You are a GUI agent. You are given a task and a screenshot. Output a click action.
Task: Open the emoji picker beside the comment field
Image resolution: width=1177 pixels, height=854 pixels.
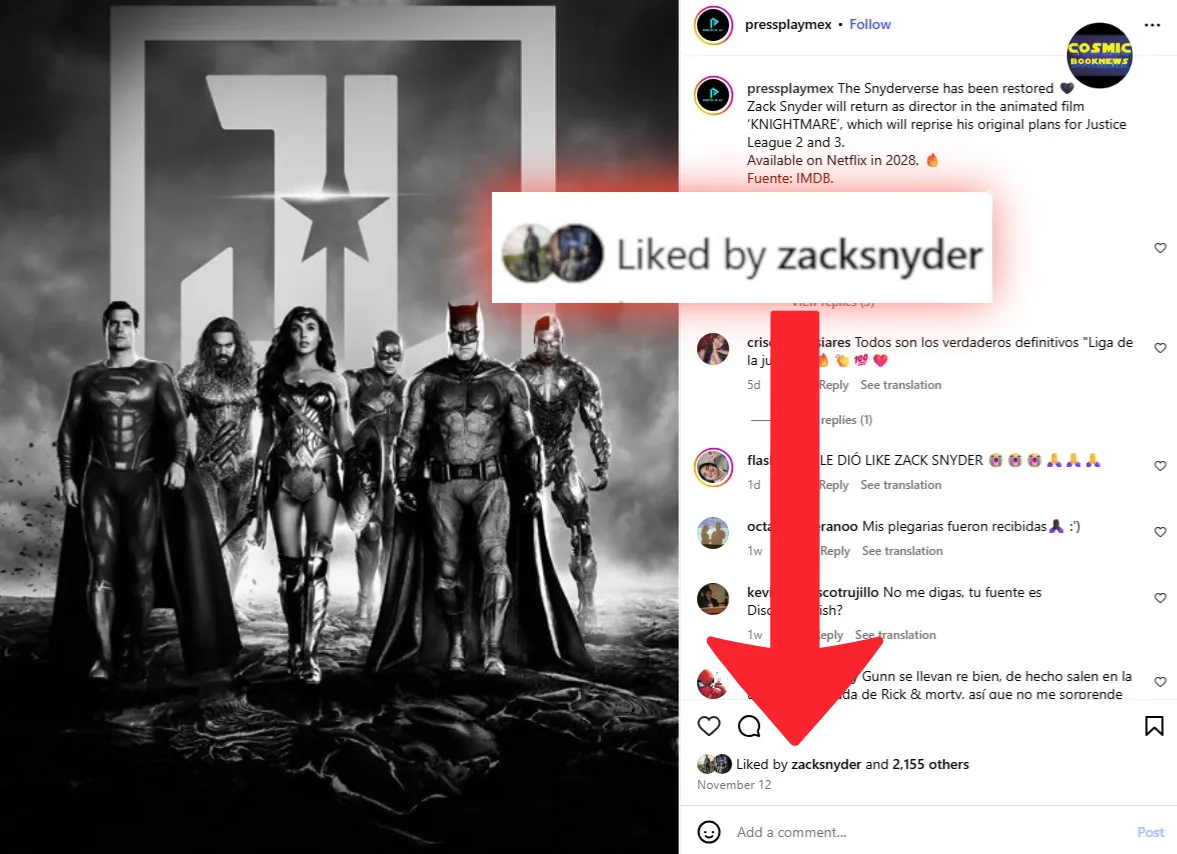pyautogui.click(x=709, y=832)
